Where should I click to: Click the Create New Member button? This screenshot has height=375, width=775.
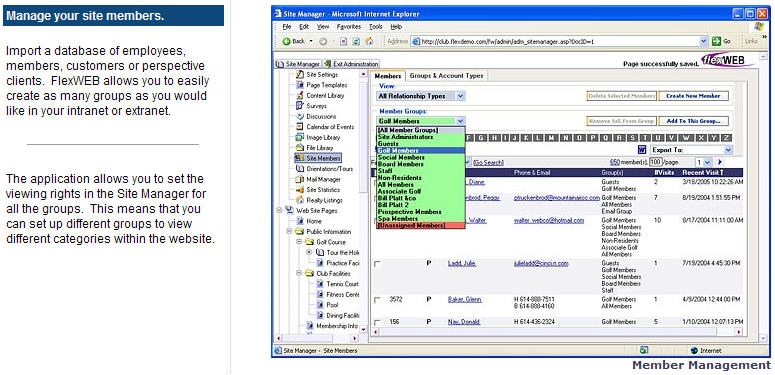pos(693,96)
